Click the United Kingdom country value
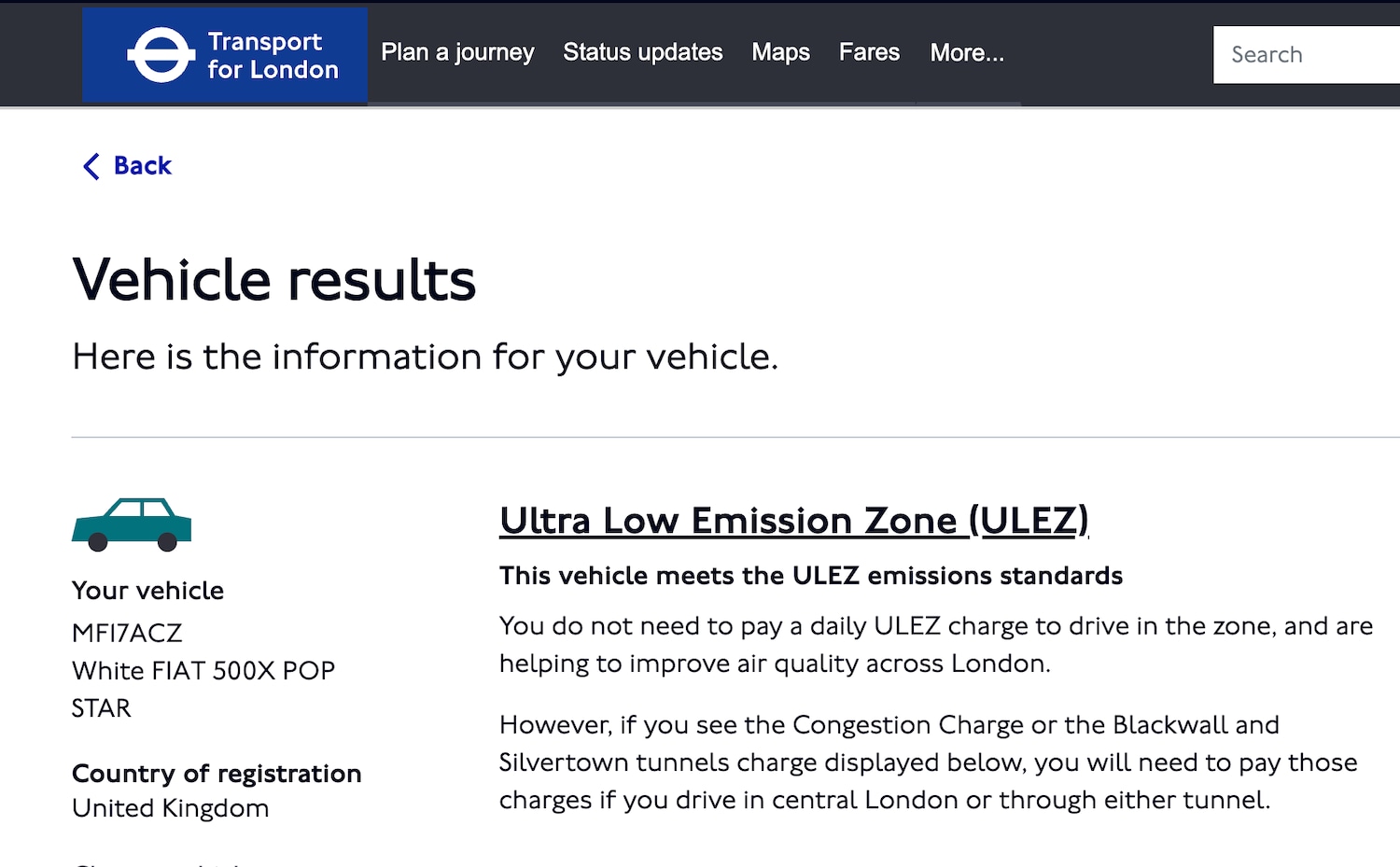The width and height of the screenshot is (1400, 867). pos(170,808)
